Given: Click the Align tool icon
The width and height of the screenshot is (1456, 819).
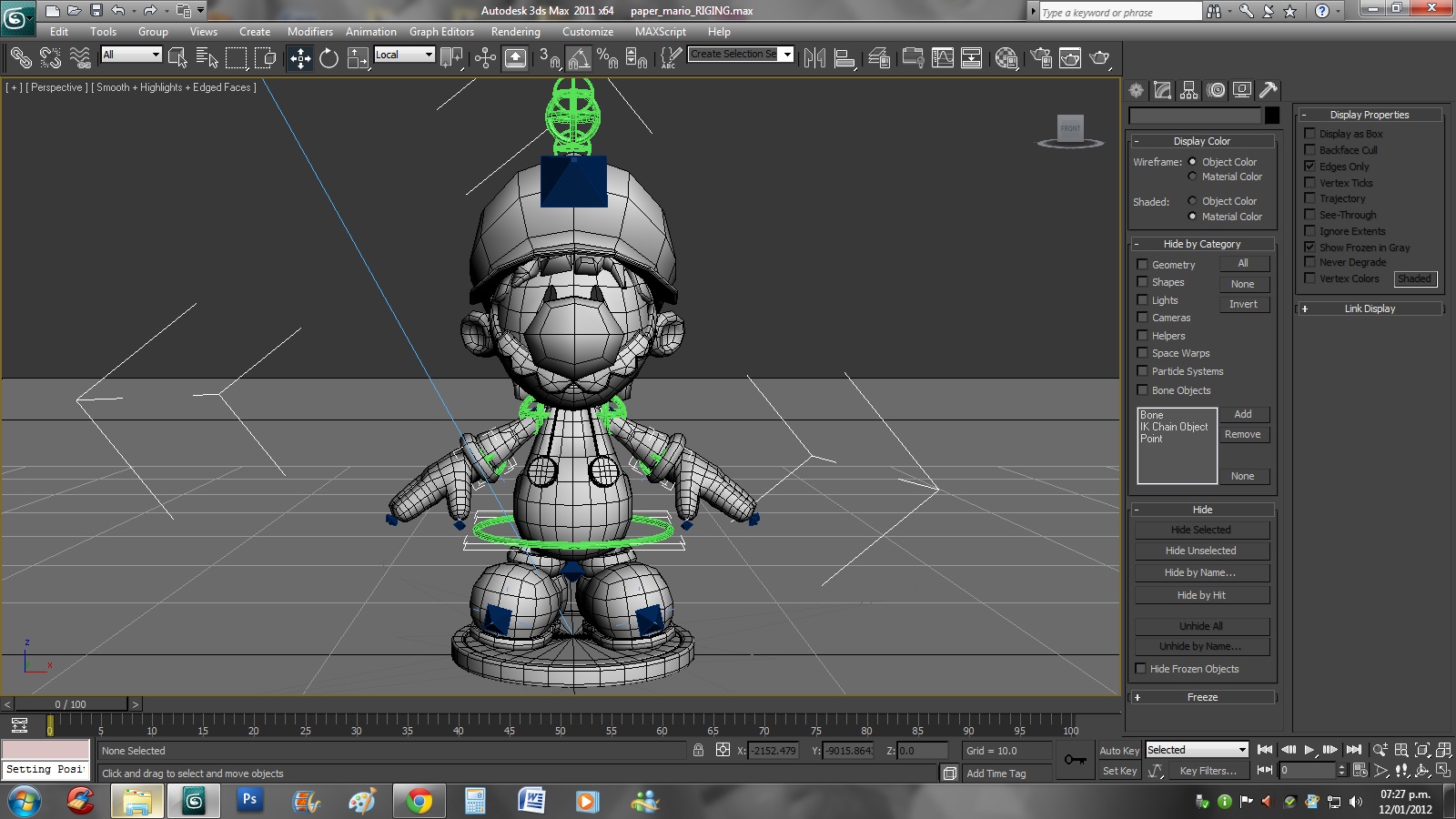Looking at the screenshot, I should pos(844,58).
